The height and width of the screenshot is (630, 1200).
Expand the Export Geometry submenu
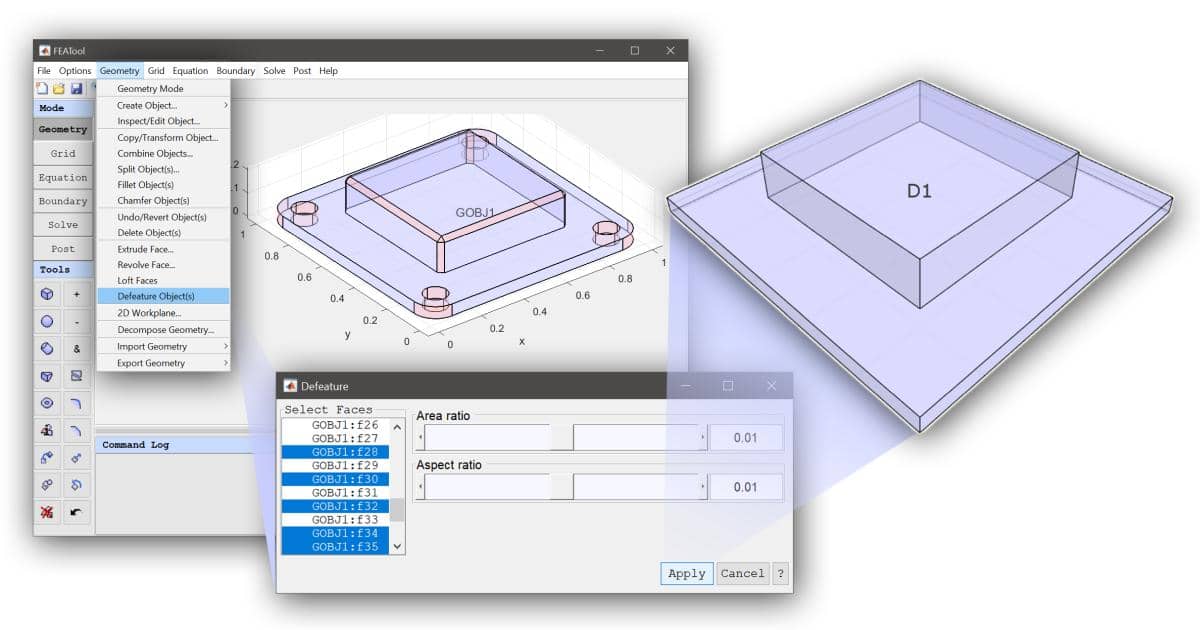click(x=164, y=363)
